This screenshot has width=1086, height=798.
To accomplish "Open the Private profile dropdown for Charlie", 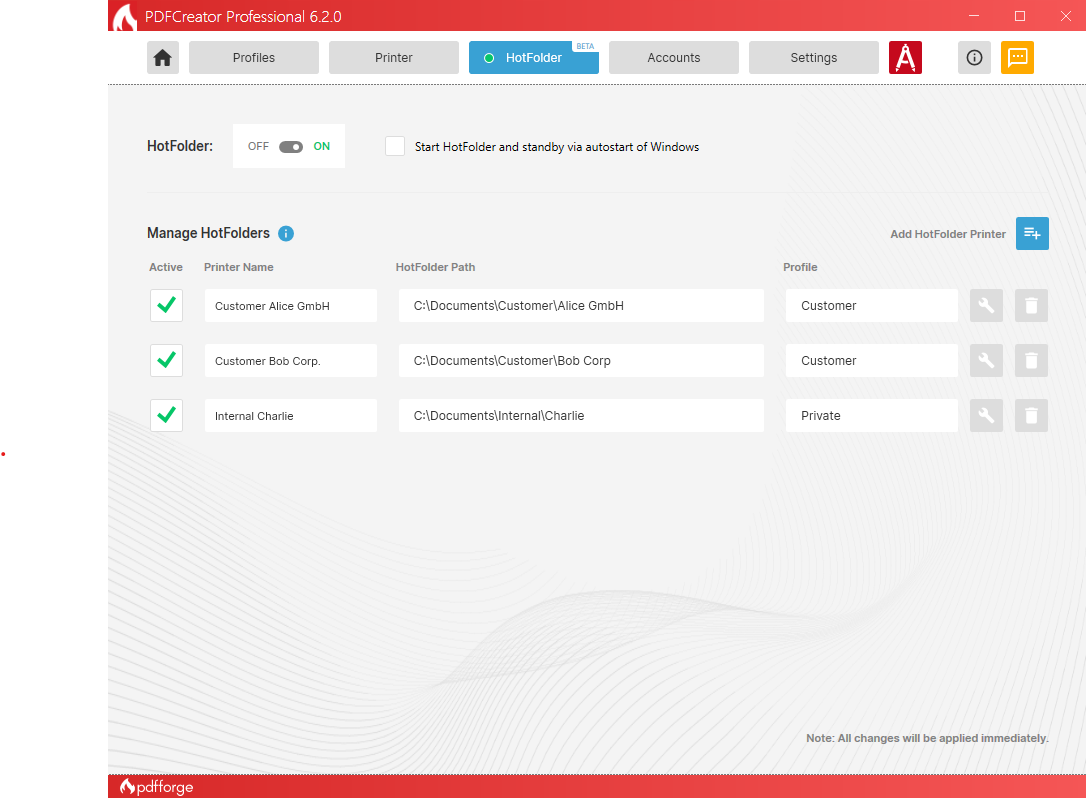I will tap(871, 416).
